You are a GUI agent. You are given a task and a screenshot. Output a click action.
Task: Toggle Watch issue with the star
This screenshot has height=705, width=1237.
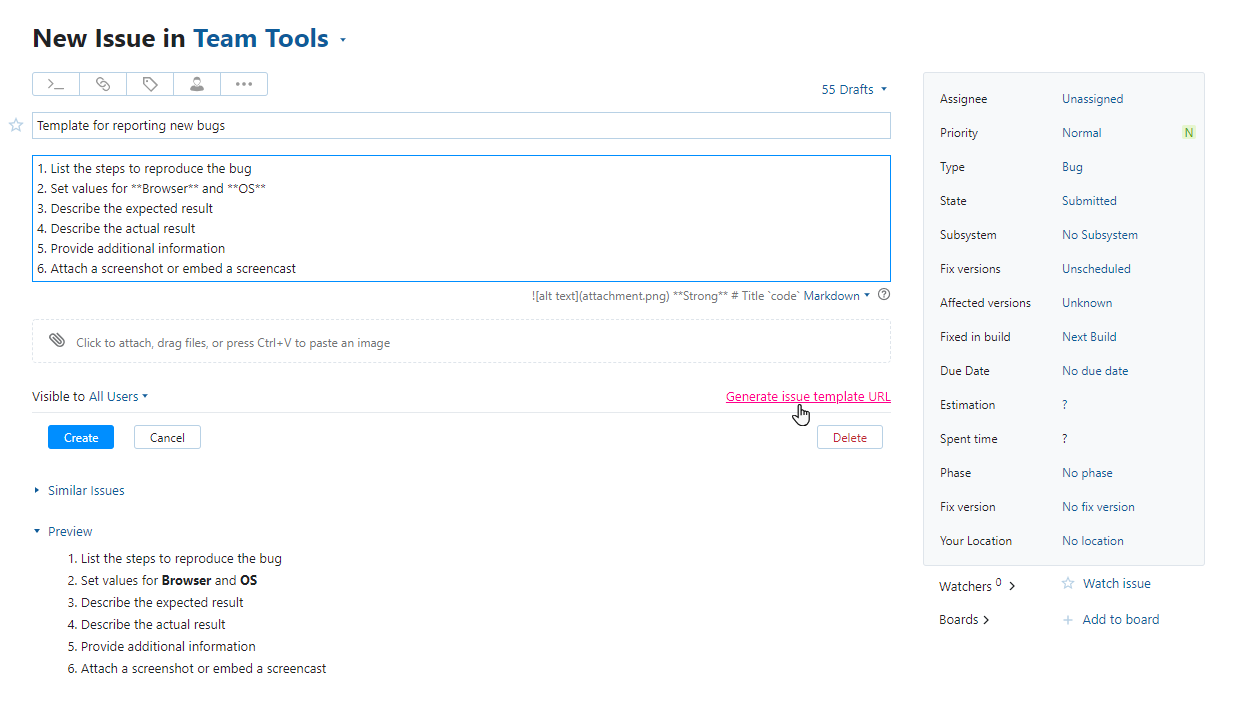coord(1068,583)
